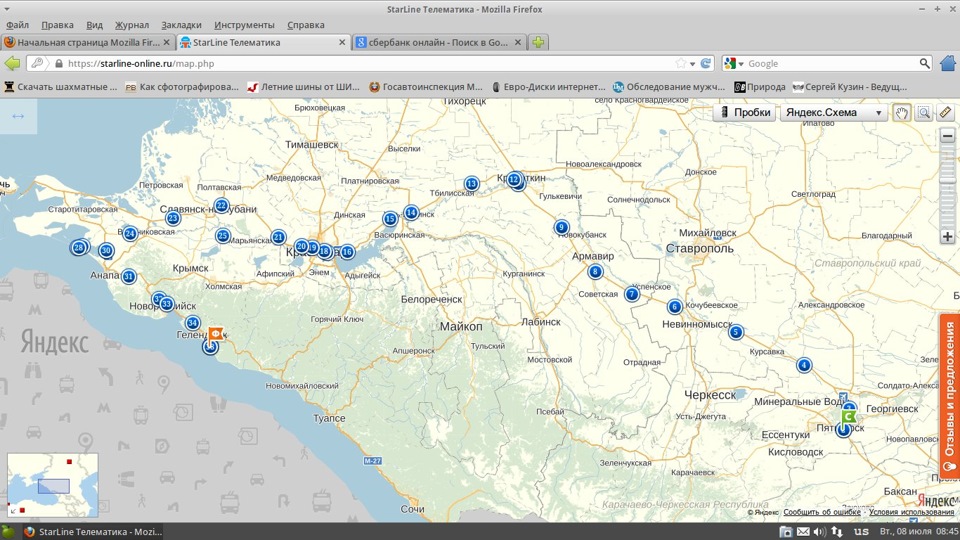Viewport: 960px width, 540px height.
Task: Click map waypoint marker number 5
Action: pyautogui.click(x=736, y=332)
